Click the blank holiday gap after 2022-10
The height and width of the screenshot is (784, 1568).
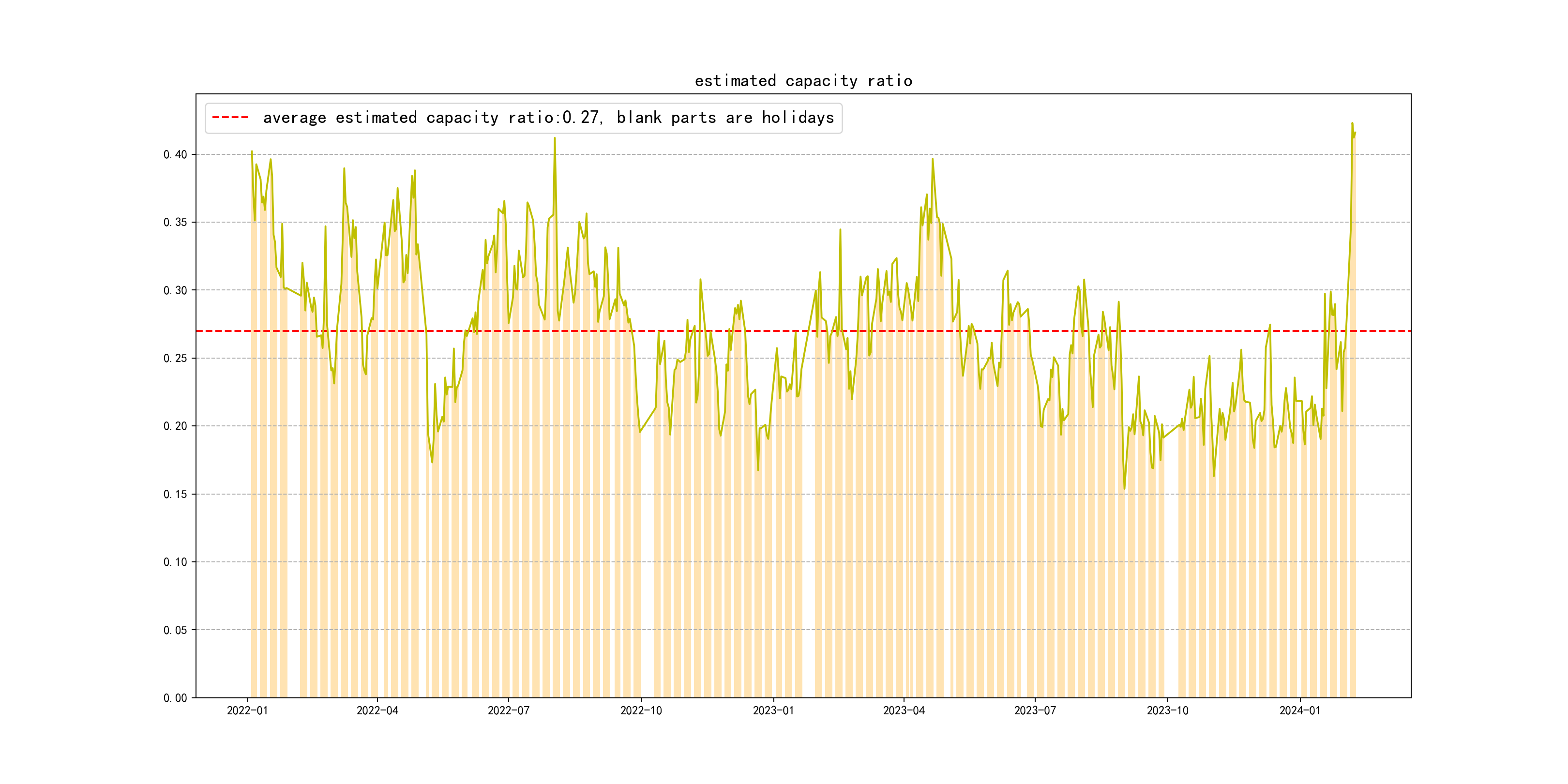click(647, 548)
